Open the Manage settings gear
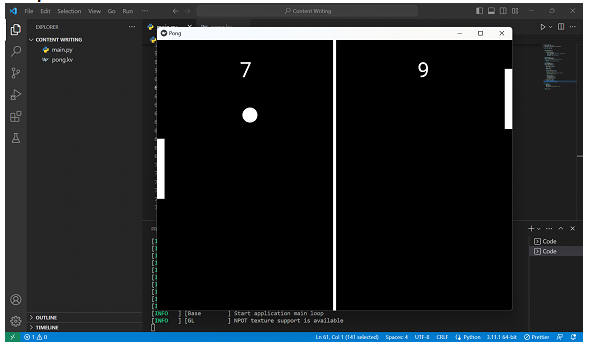 pyautogui.click(x=16, y=321)
